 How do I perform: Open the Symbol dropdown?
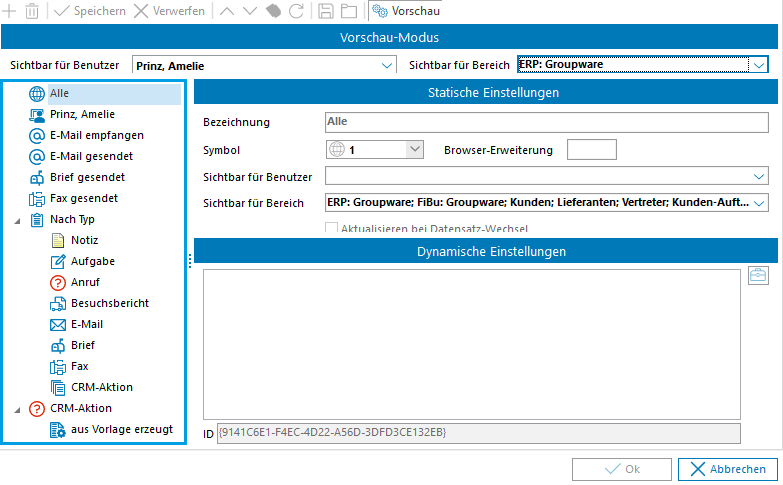(x=415, y=150)
